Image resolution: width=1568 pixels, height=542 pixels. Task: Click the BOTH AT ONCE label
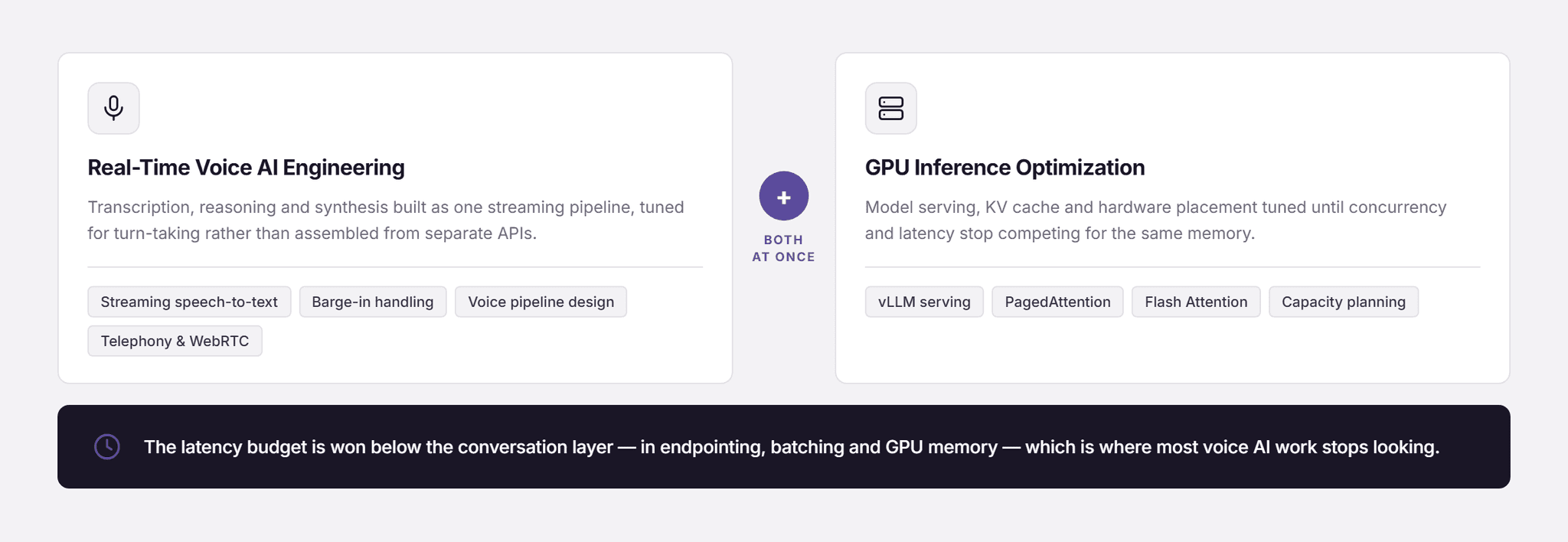click(783, 248)
